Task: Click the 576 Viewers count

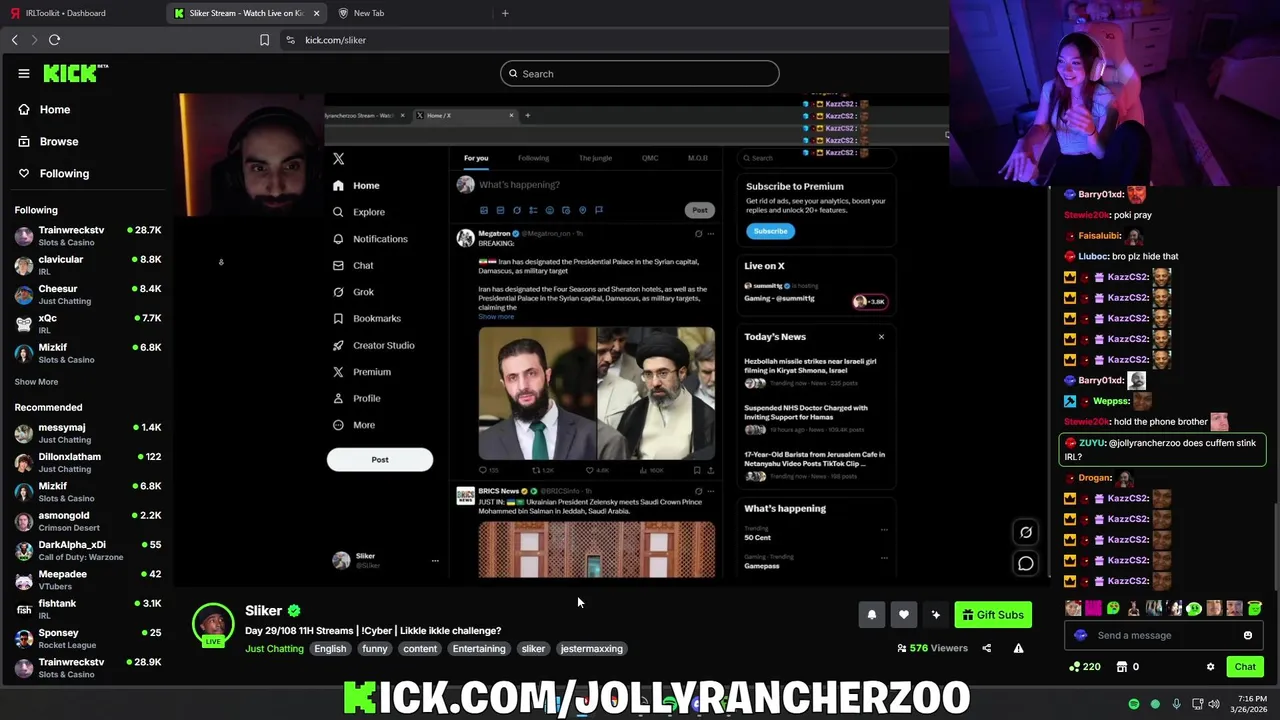Action: point(933,648)
